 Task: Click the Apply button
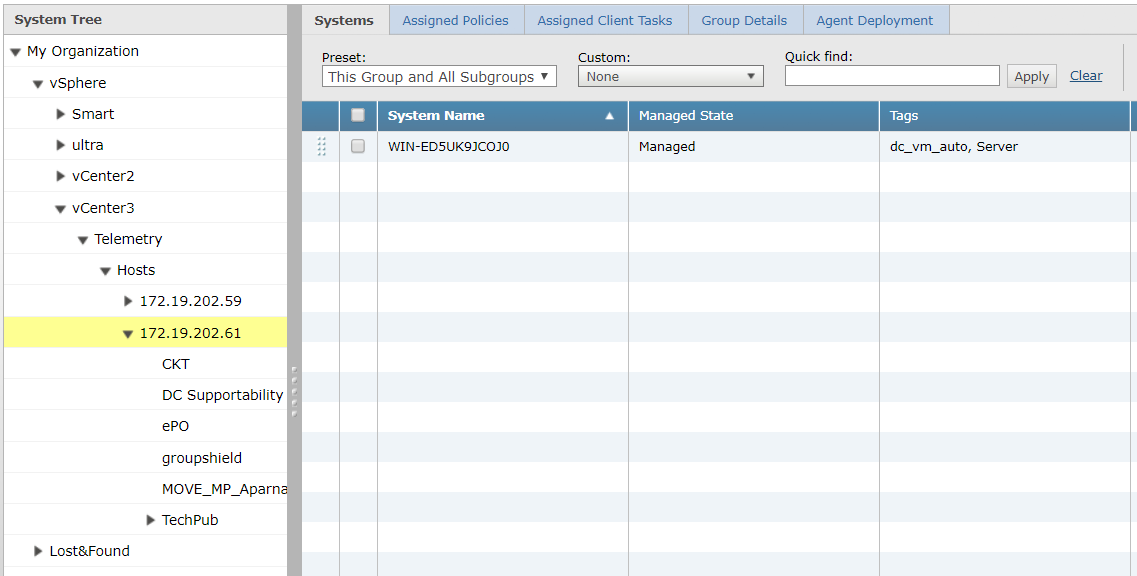[1031, 76]
